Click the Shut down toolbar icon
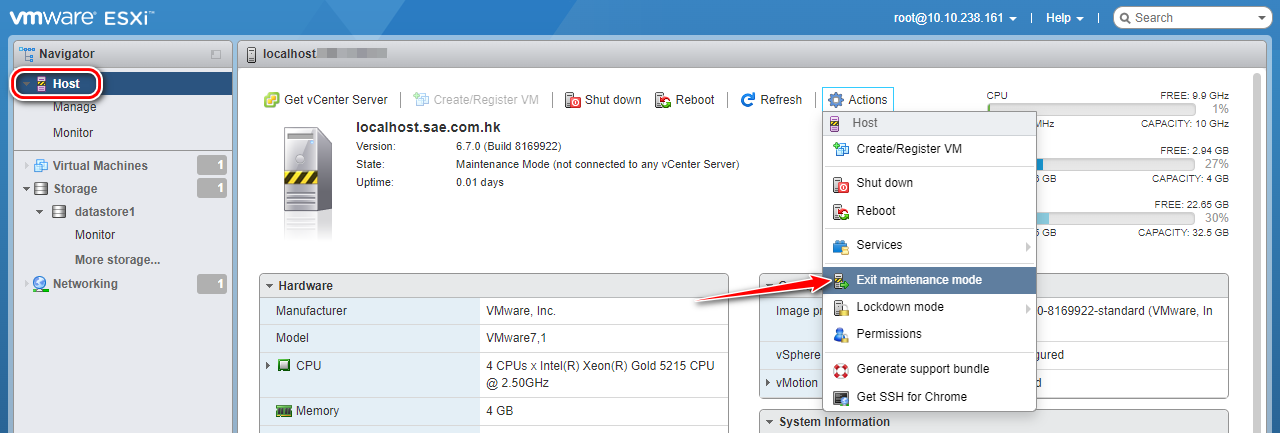Viewport: 1280px width, 433px height. pos(573,100)
